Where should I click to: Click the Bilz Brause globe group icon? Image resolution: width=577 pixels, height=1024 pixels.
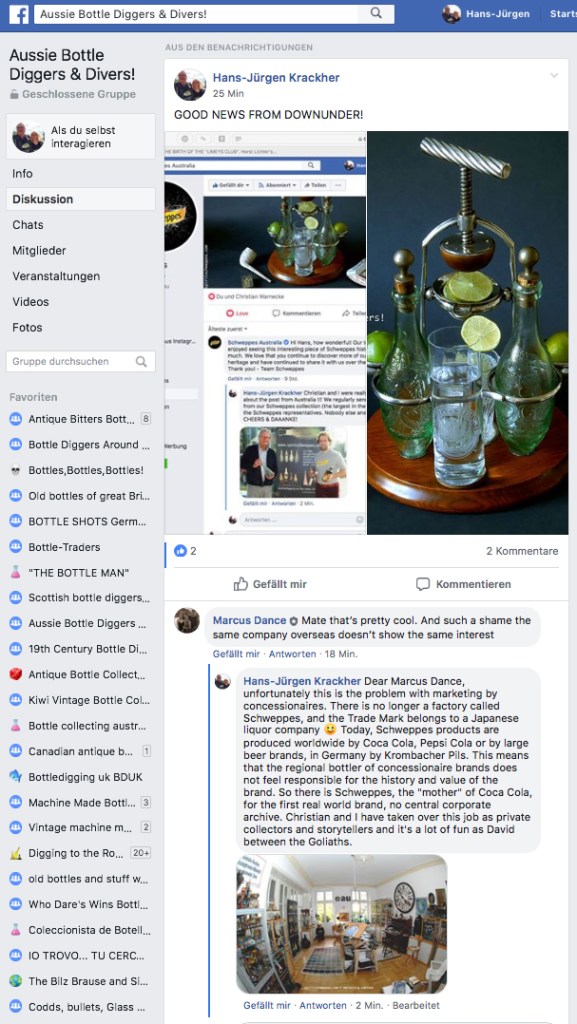(16, 982)
